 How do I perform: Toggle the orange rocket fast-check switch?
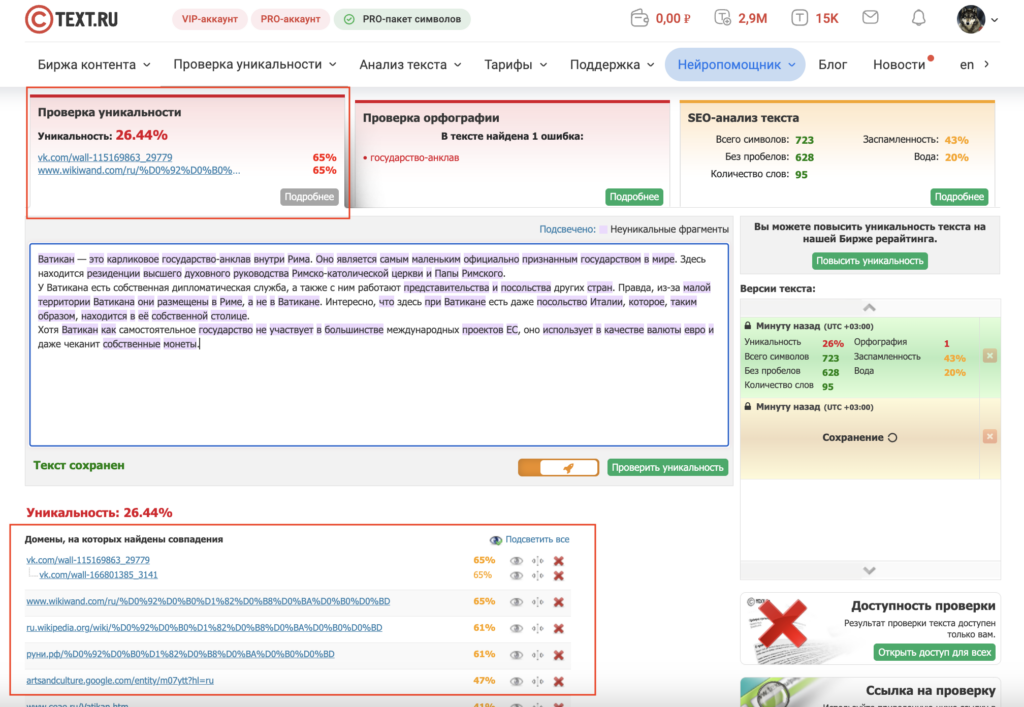click(x=558, y=467)
